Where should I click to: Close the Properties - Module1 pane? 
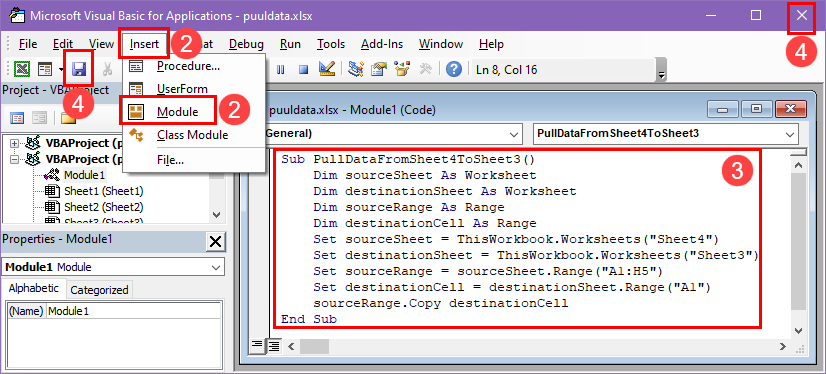pos(215,242)
